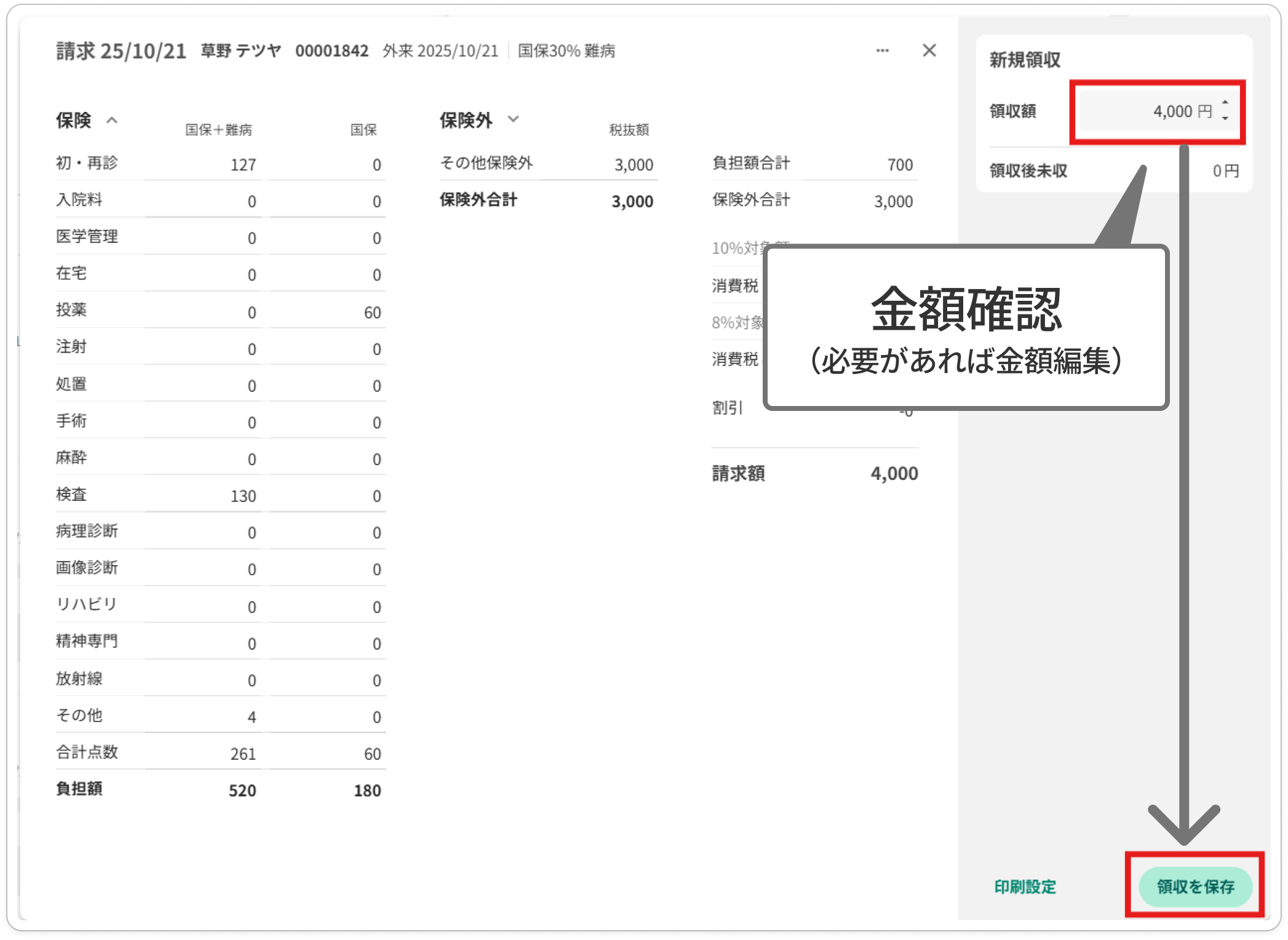
Task: Click the 入院料 row label
Action: [79, 199]
